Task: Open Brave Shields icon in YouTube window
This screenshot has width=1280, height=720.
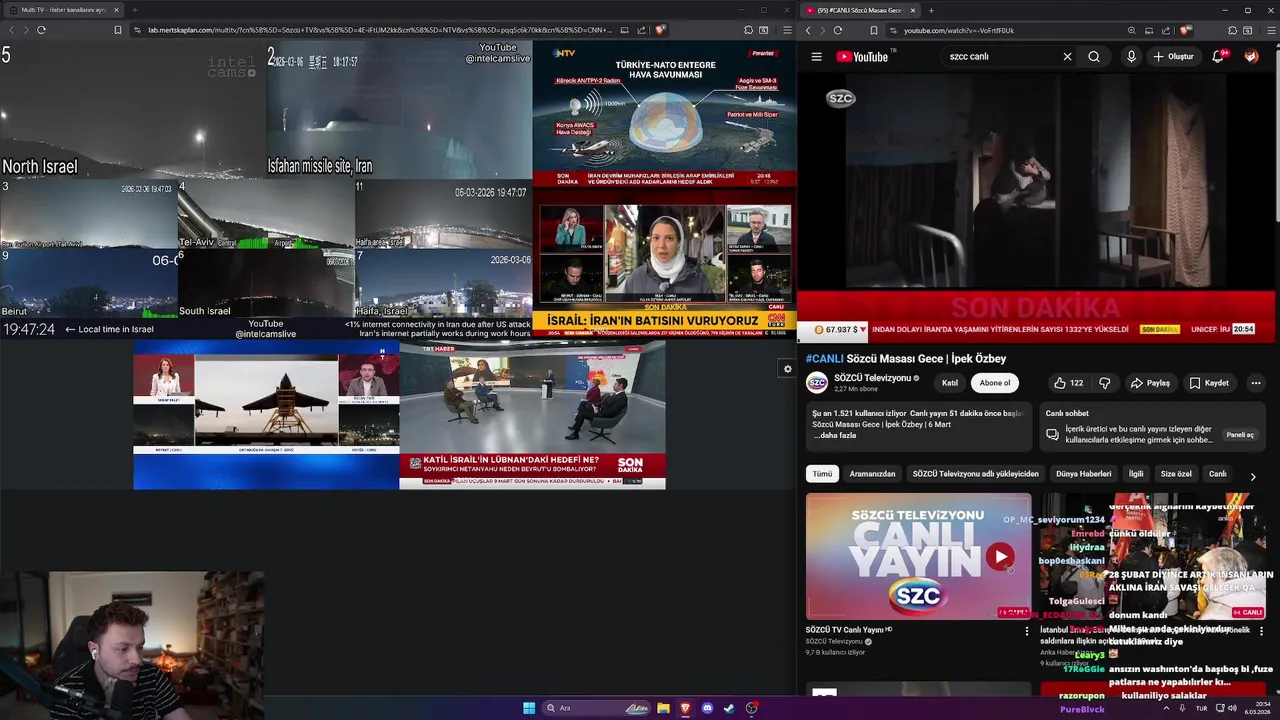Action: point(1185,30)
